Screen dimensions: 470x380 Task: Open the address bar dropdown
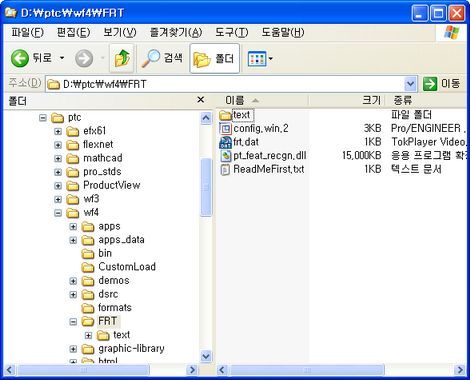411,84
